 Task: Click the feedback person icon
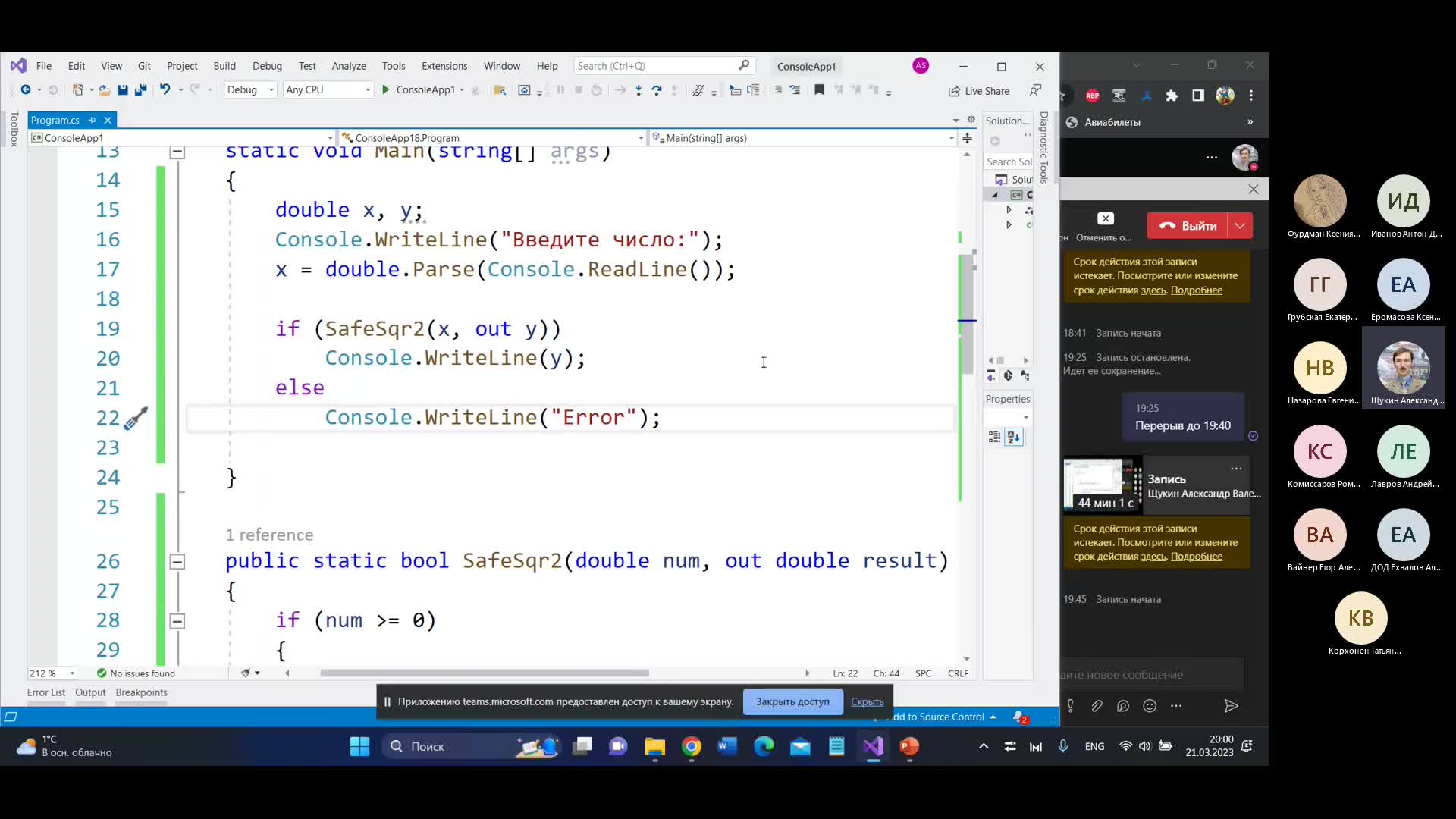click(x=1036, y=90)
